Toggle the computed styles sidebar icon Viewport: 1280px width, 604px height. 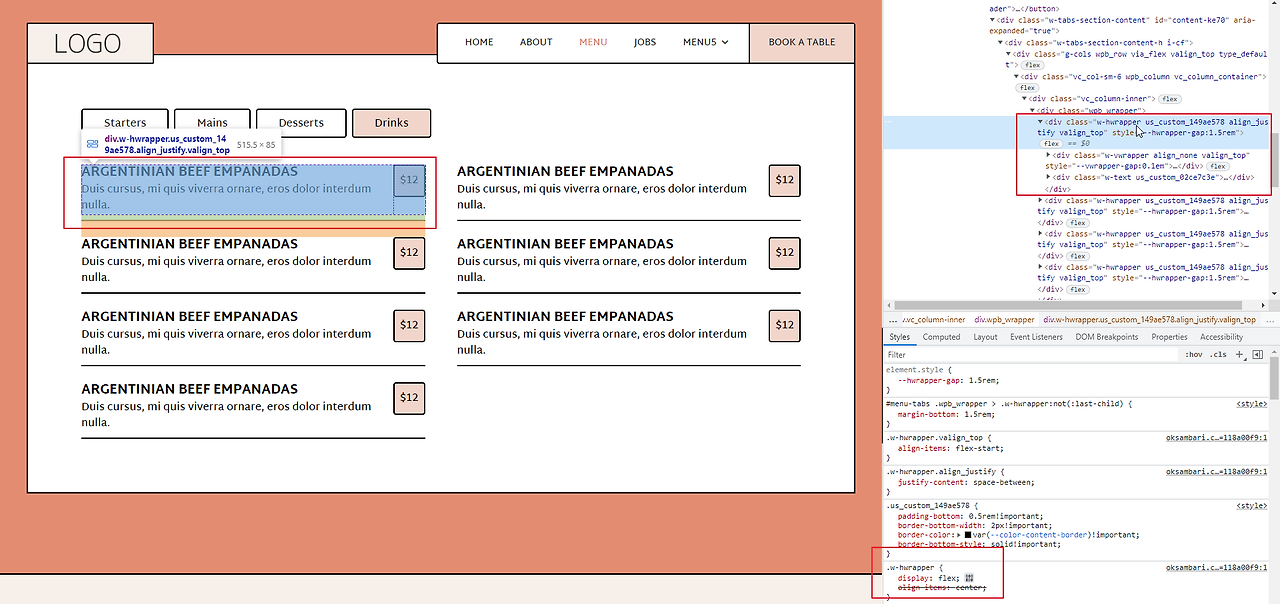pyautogui.click(x=1258, y=354)
